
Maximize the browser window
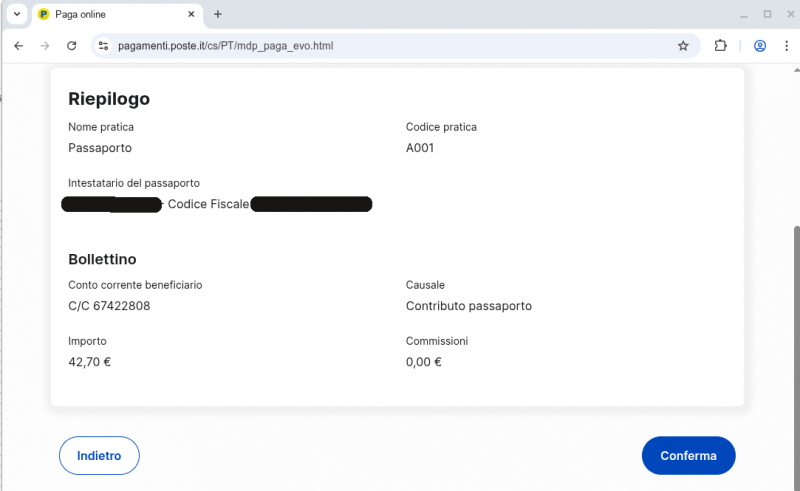point(767,14)
